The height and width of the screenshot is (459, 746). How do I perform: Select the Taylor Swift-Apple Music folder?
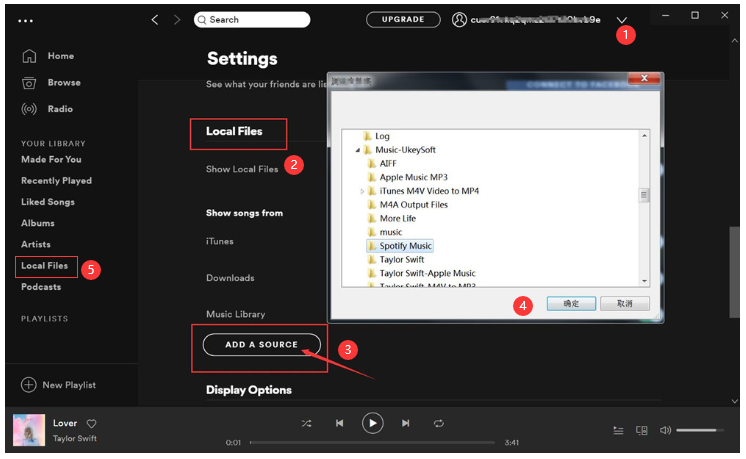pos(427,273)
